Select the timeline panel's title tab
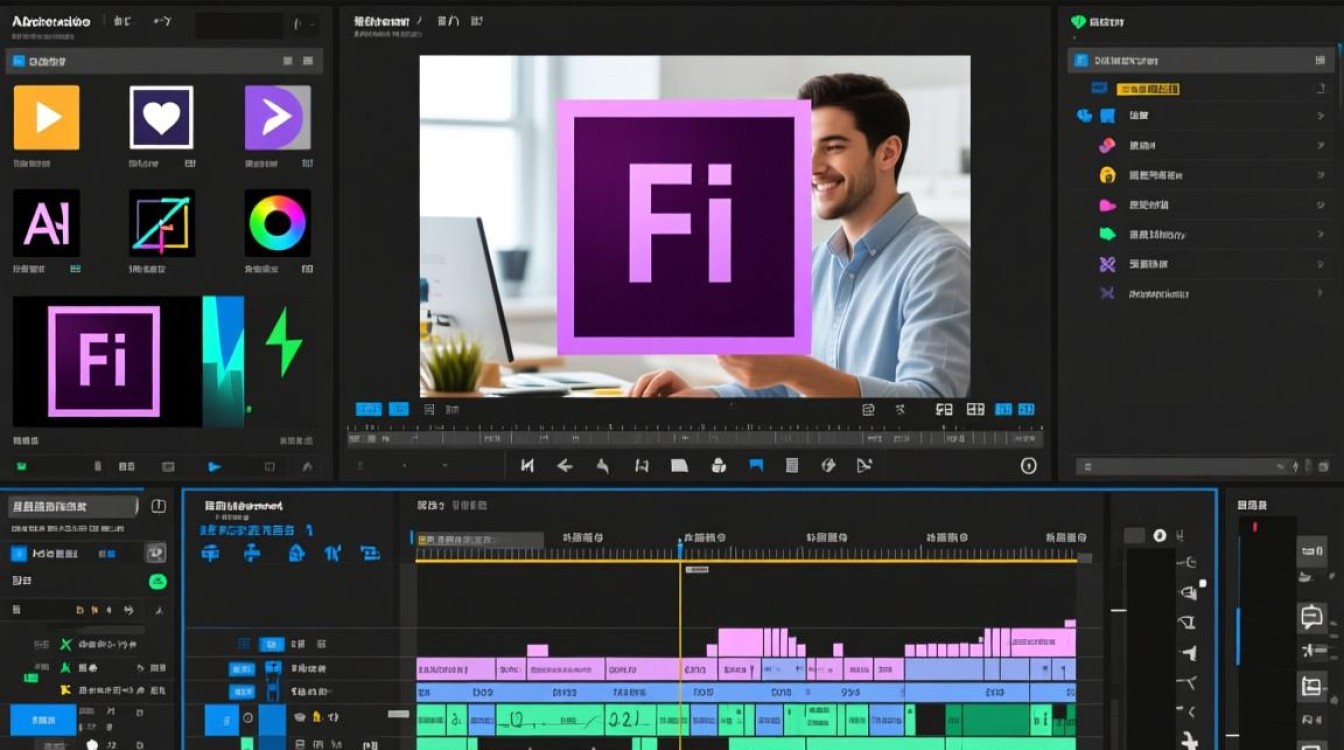Viewport: 1344px width, 750px height. click(245, 506)
